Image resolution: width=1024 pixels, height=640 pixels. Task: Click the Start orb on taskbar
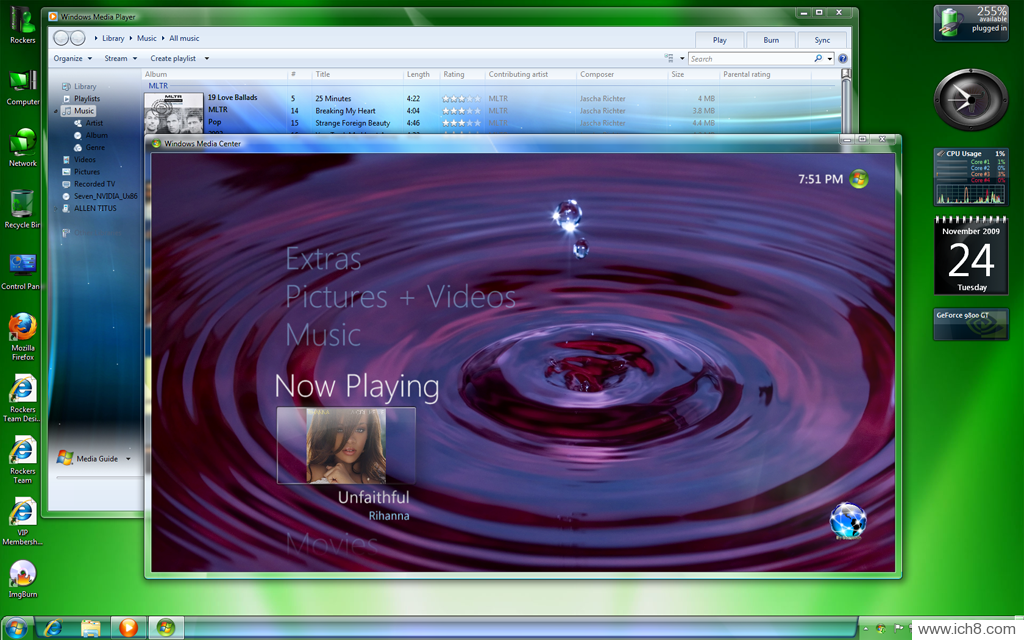[16, 628]
